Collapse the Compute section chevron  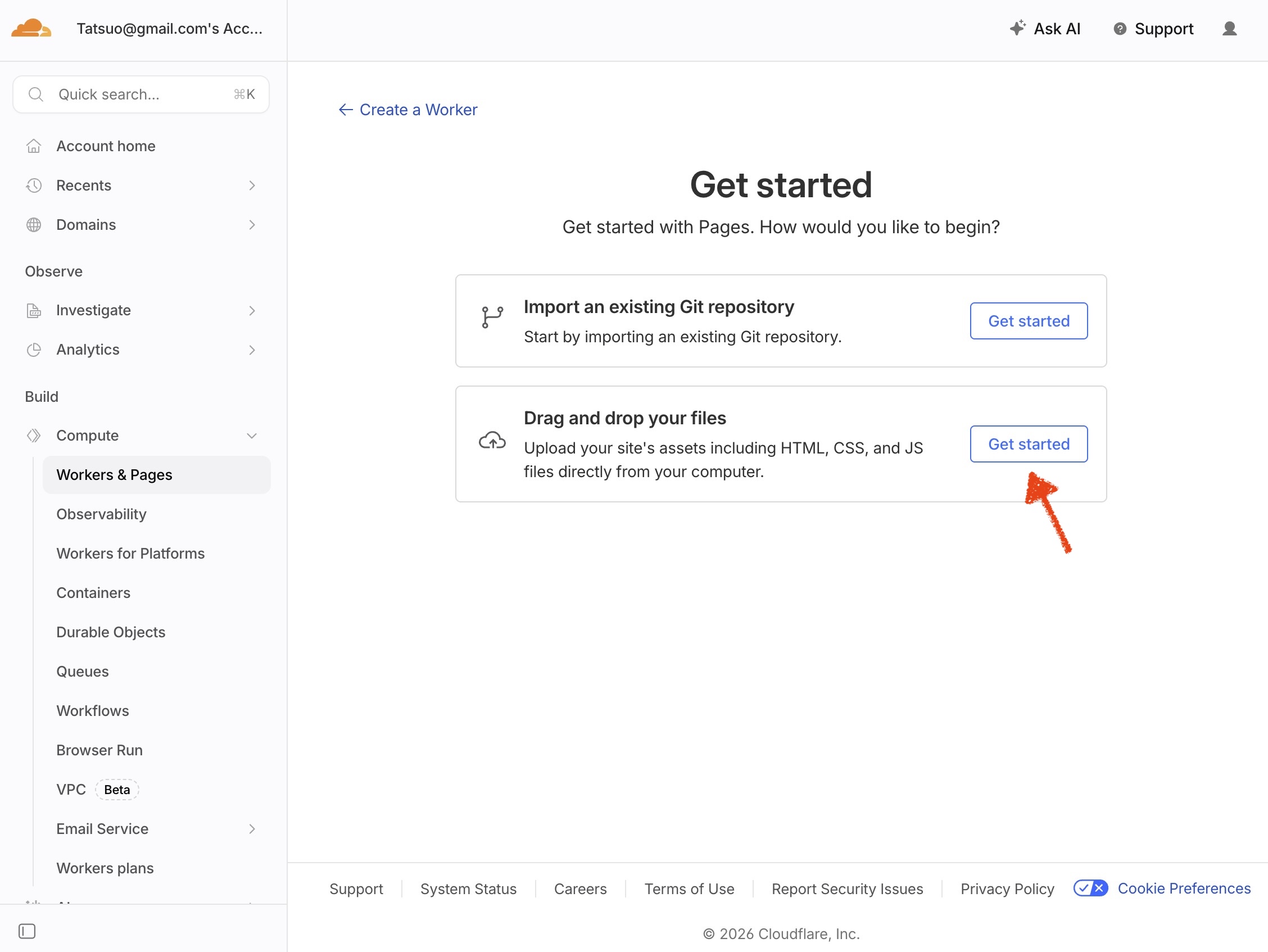point(252,436)
